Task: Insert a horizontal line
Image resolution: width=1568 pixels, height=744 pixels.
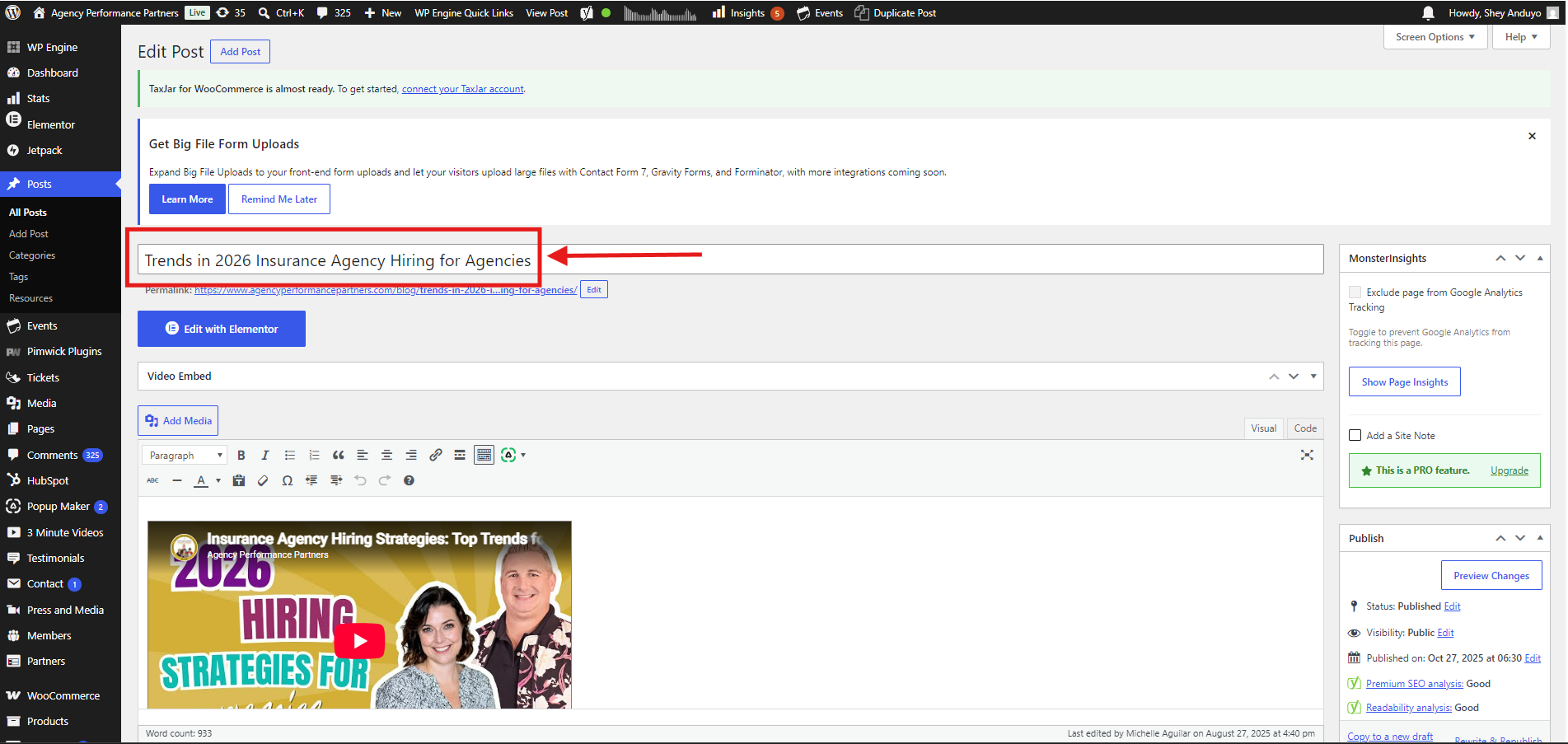Action: 177,480
